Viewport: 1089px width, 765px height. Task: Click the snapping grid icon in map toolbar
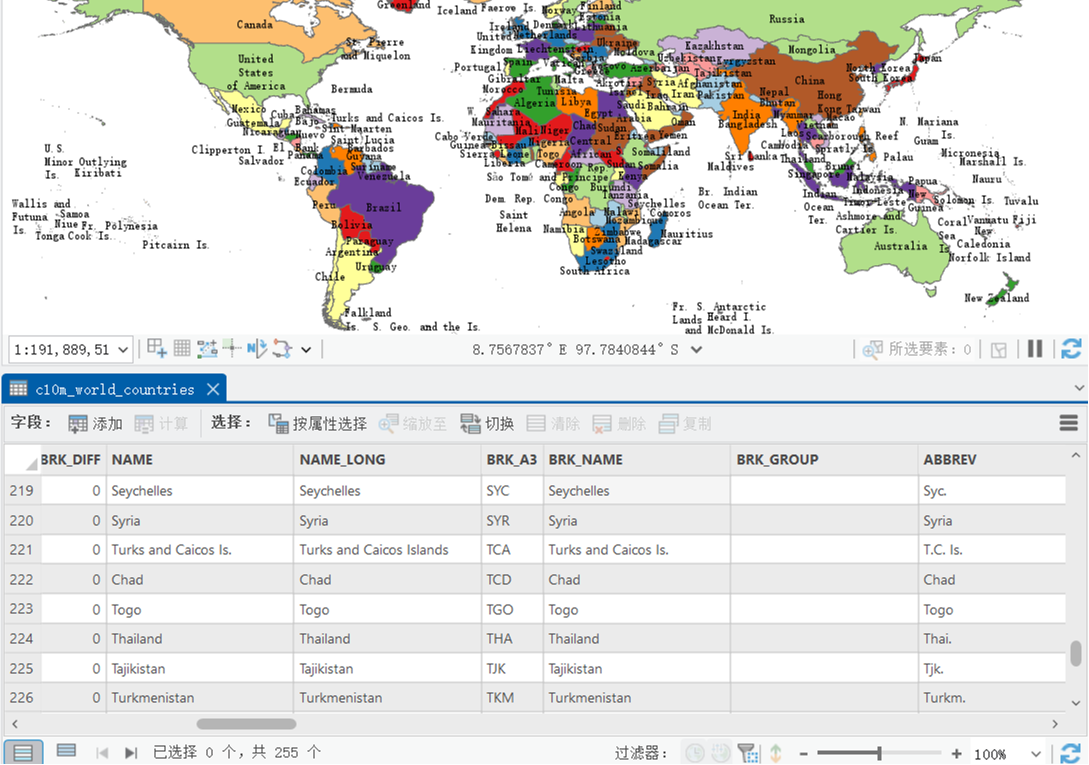point(157,348)
